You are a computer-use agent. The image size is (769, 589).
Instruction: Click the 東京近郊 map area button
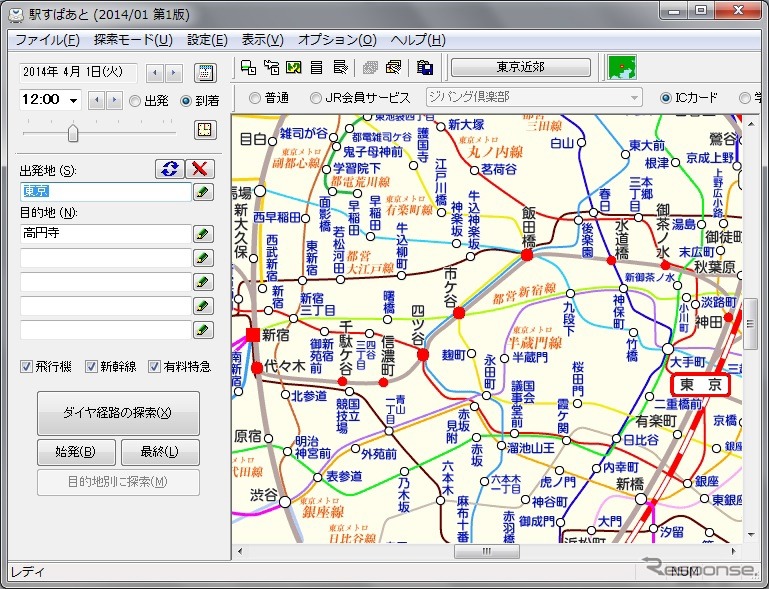[520, 68]
